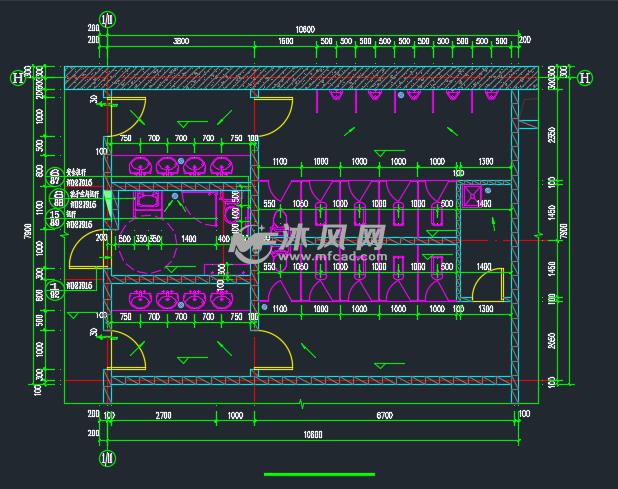Select the right H grid axis bubble
Viewport: 618px width, 489px height.
[x=586, y=78]
